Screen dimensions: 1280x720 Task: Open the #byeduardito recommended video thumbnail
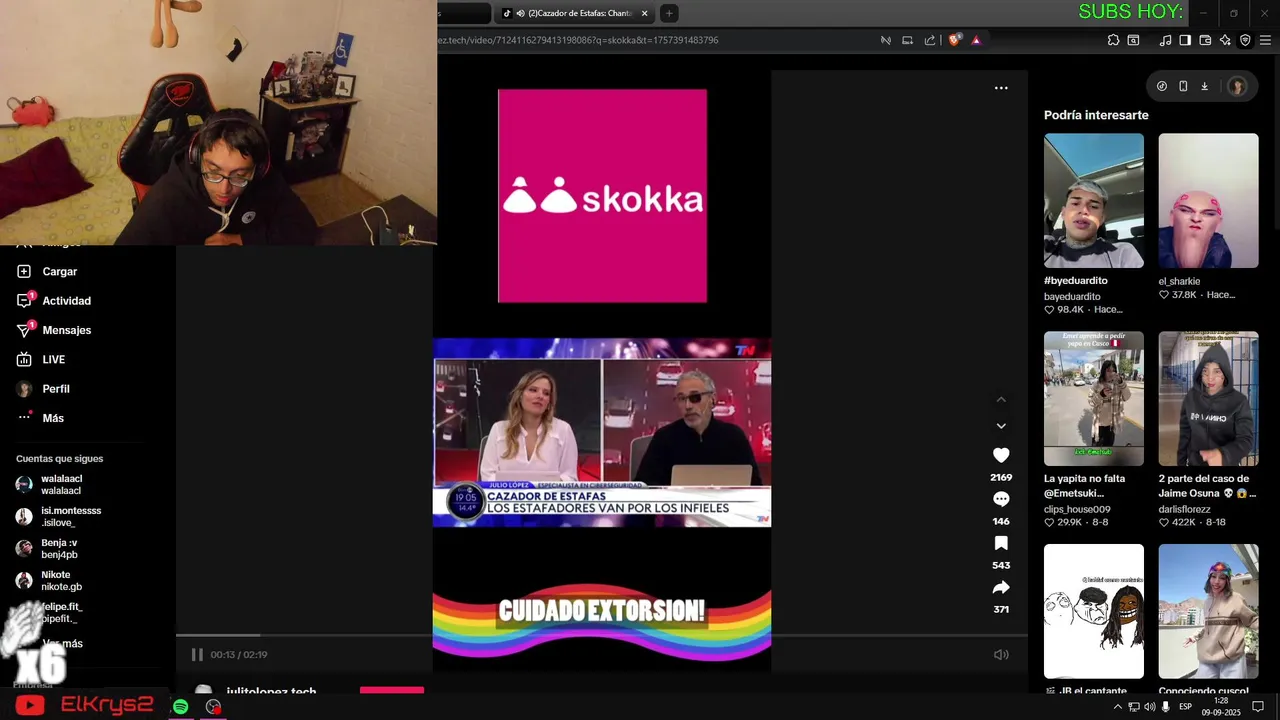pyautogui.click(x=1094, y=200)
